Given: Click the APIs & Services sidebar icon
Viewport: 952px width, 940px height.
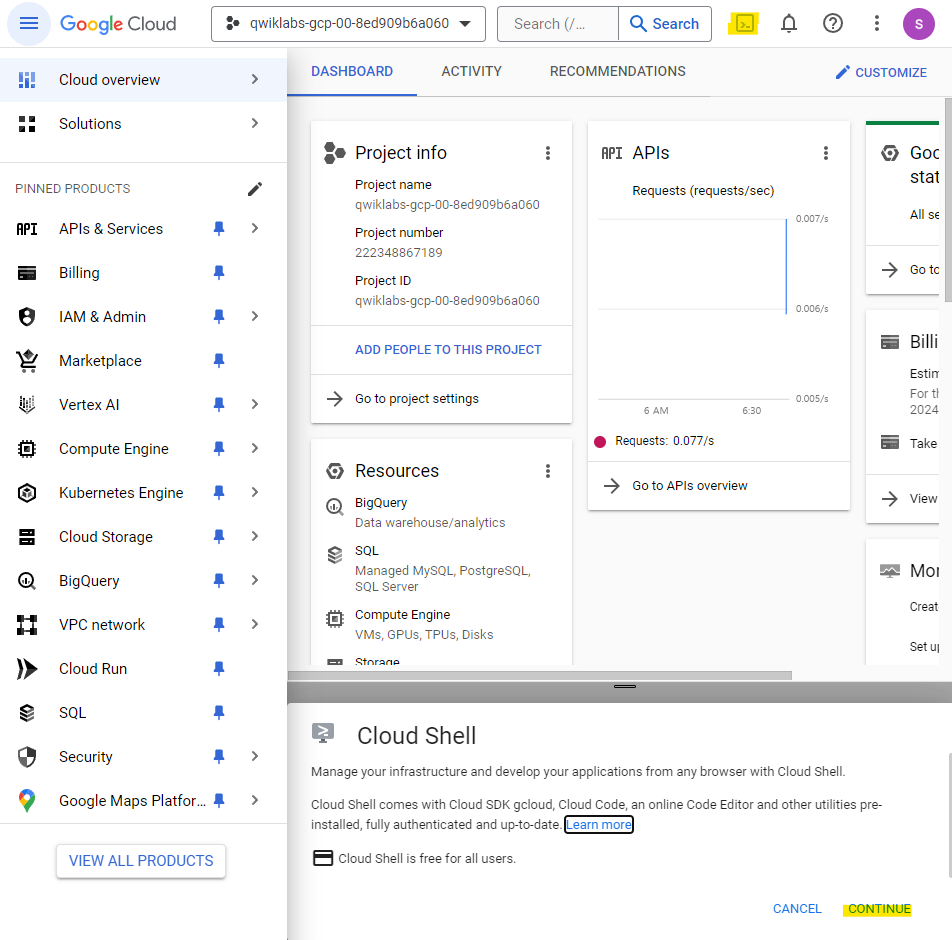Looking at the screenshot, I should [x=27, y=229].
